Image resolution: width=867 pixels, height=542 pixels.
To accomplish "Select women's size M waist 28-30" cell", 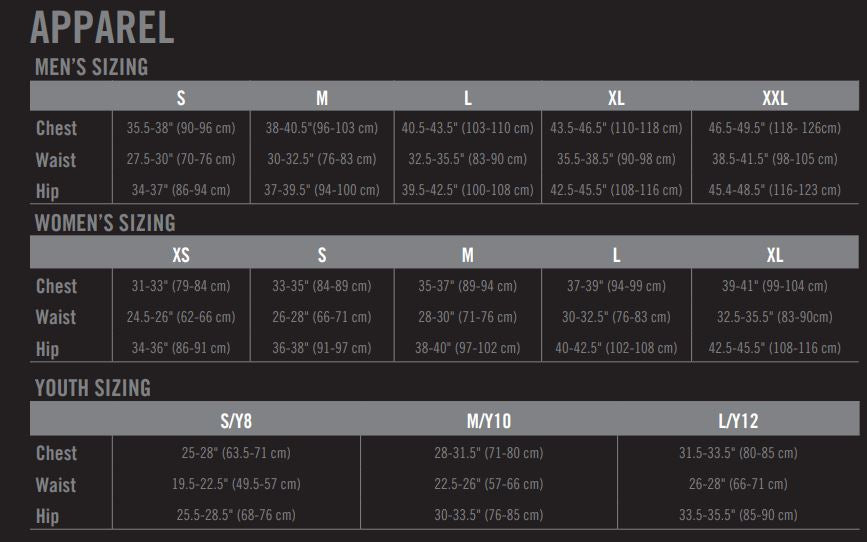I will point(468,317).
